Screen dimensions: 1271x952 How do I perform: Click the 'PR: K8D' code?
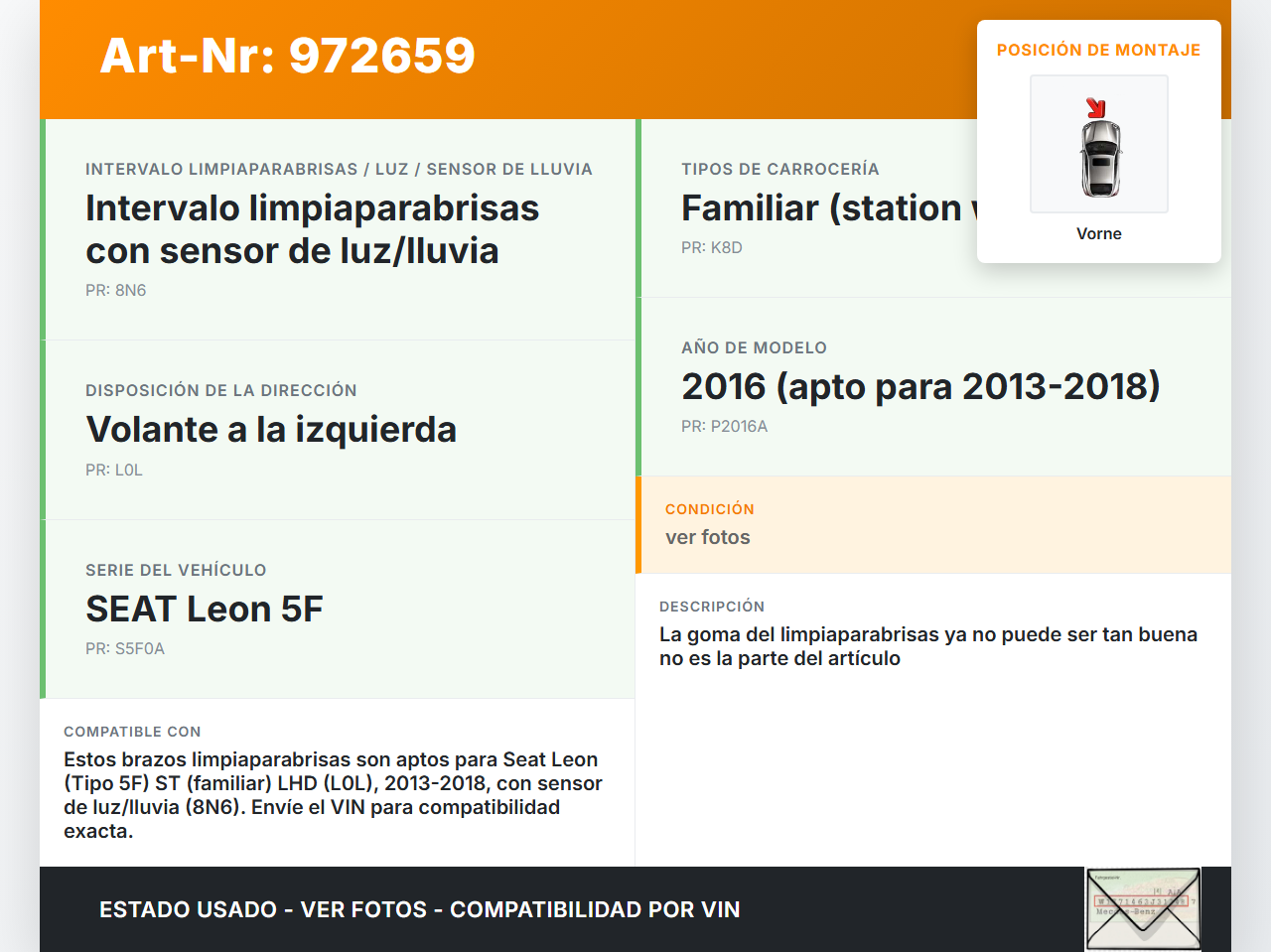click(x=712, y=247)
